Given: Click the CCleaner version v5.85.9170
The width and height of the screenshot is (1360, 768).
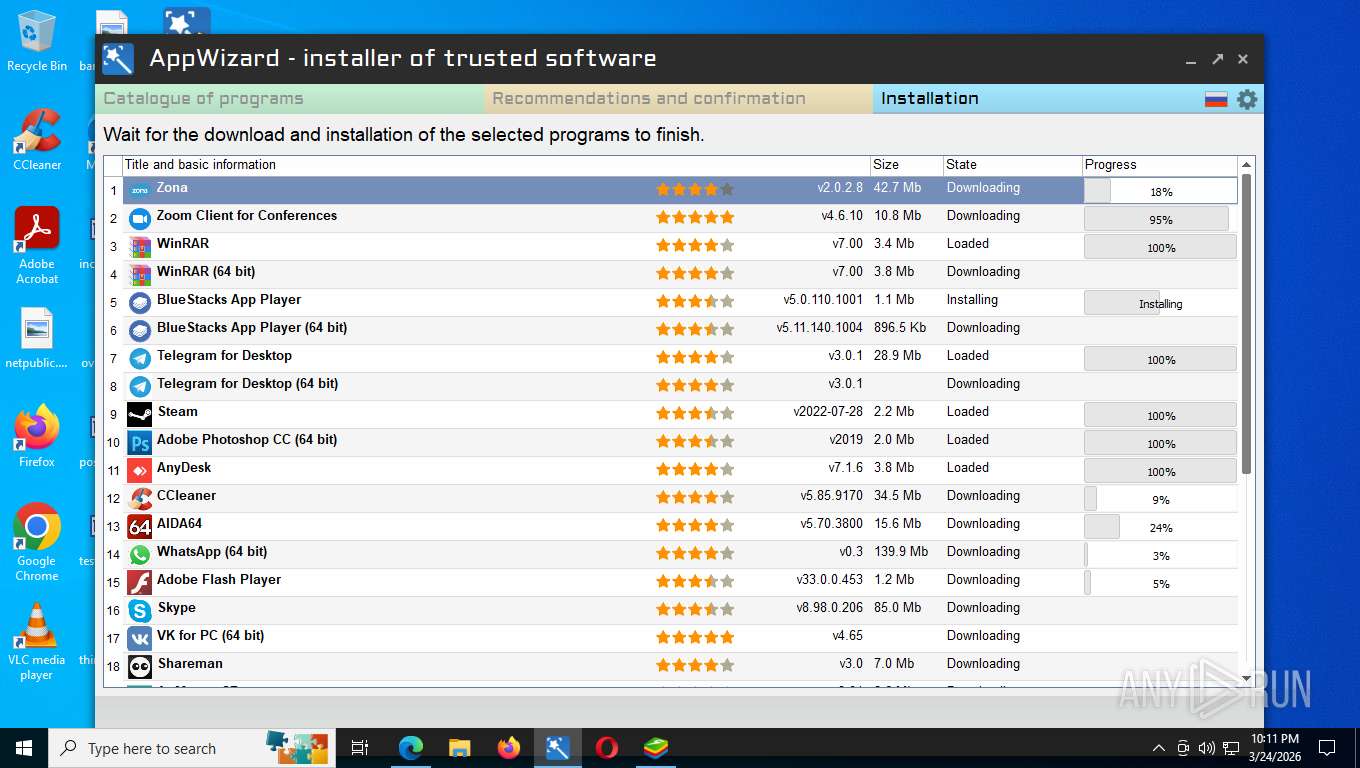Looking at the screenshot, I should point(832,495).
